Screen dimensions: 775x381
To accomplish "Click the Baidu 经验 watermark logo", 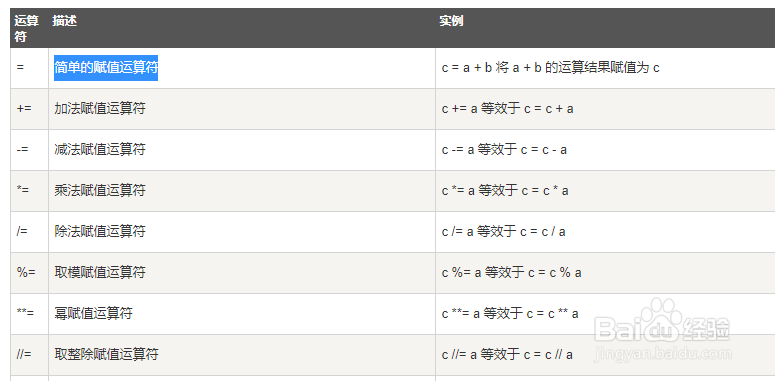I will click(662, 327).
